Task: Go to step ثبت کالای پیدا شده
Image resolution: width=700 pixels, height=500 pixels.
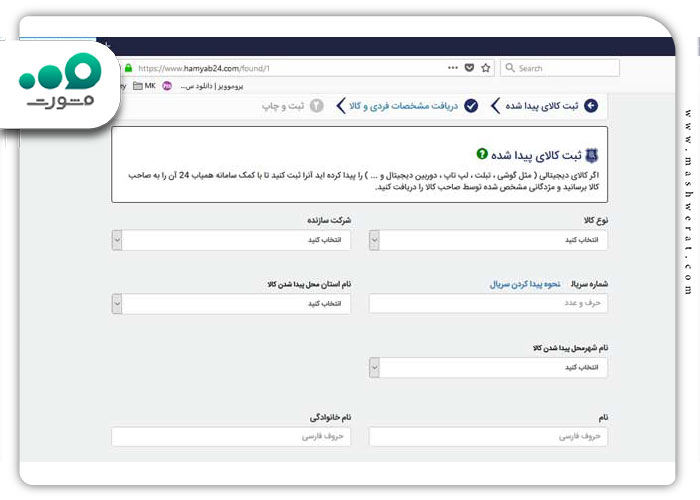Action: tap(542, 106)
